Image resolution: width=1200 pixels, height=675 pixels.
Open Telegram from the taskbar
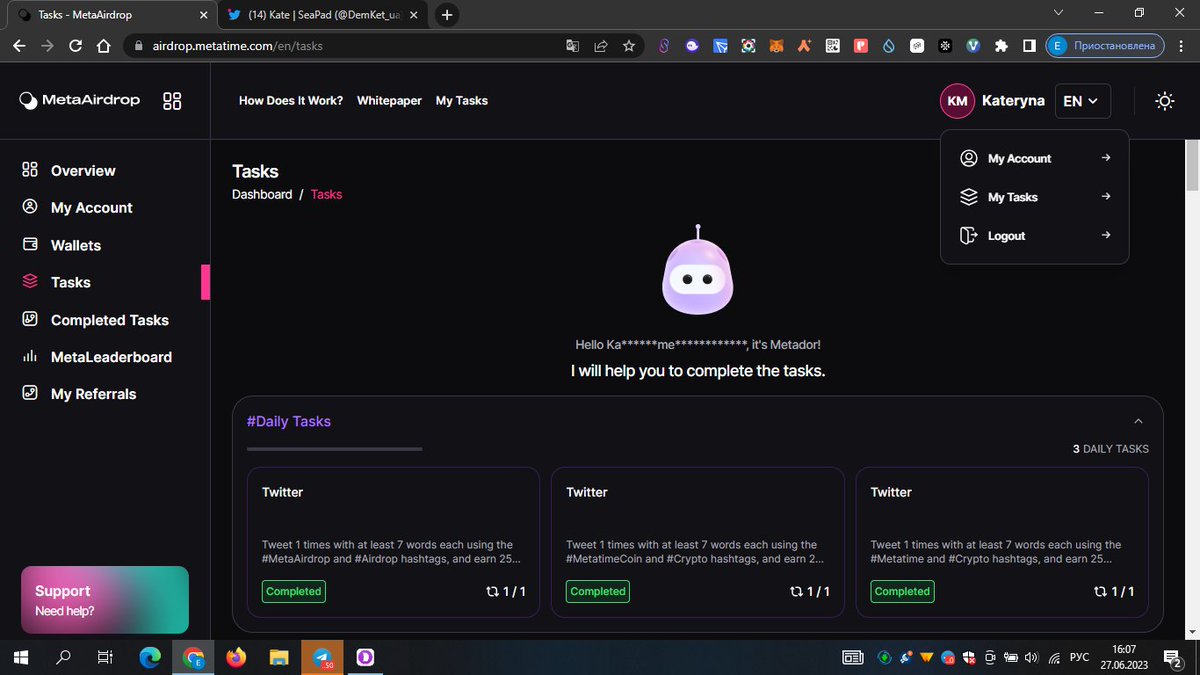[x=322, y=657]
